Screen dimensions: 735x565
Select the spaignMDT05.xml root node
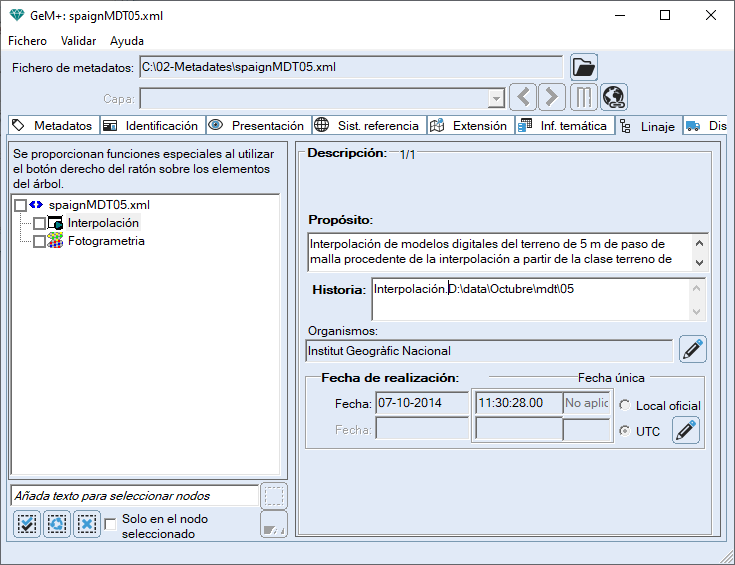(99, 205)
